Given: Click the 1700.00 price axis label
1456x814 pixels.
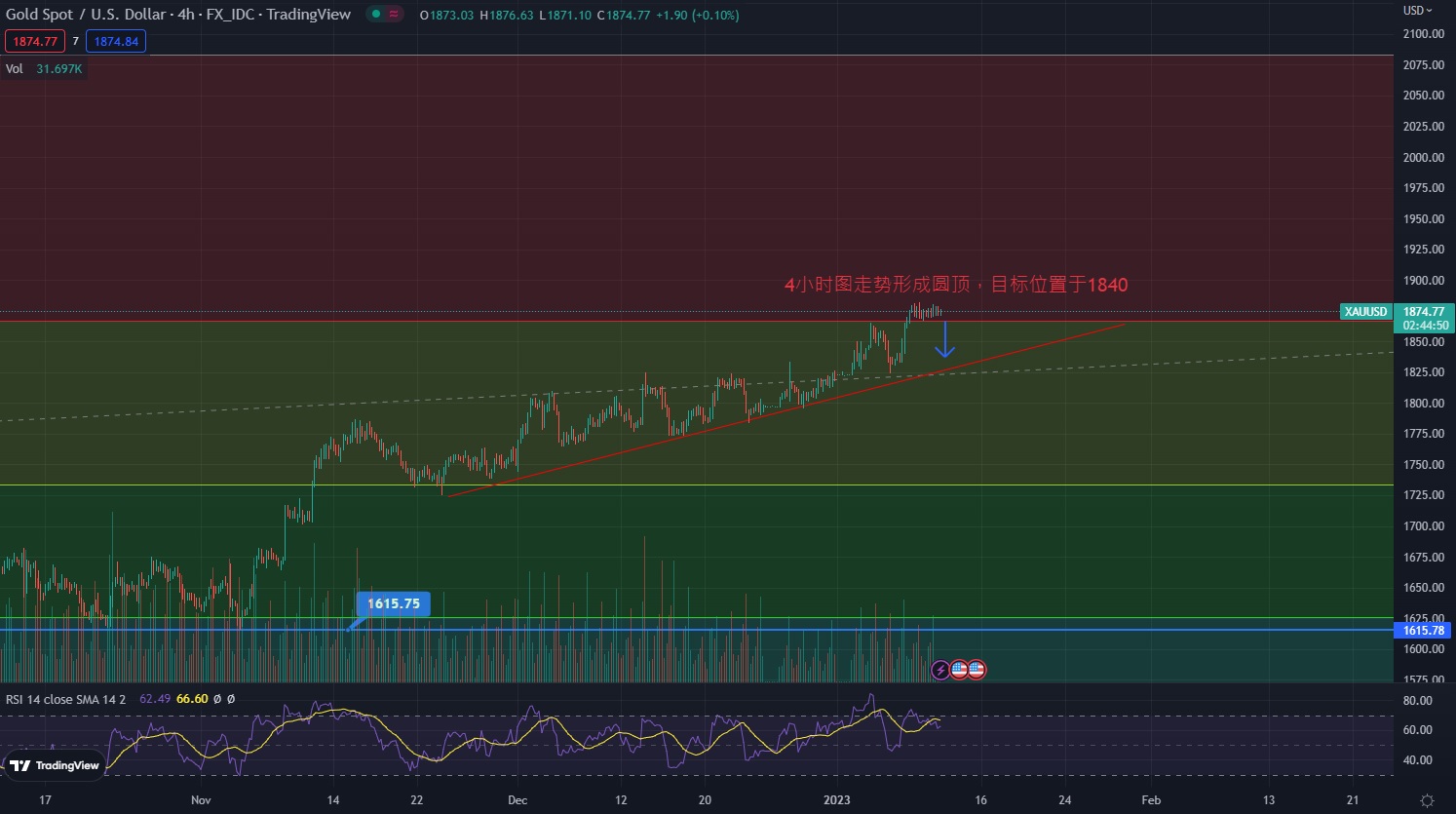Looking at the screenshot, I should click(1424, 526).
